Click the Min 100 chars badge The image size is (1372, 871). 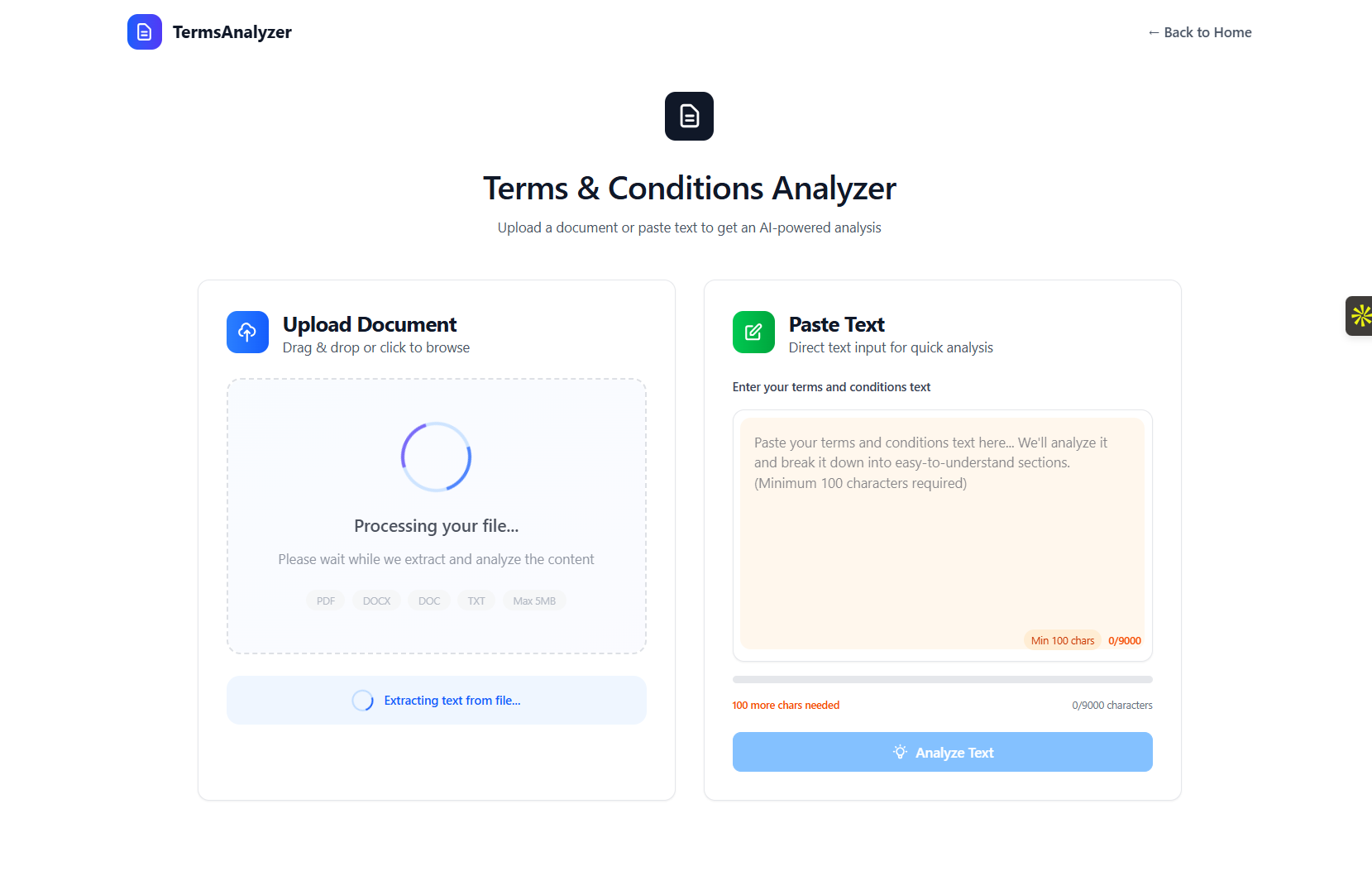(x=1062, y=640)
